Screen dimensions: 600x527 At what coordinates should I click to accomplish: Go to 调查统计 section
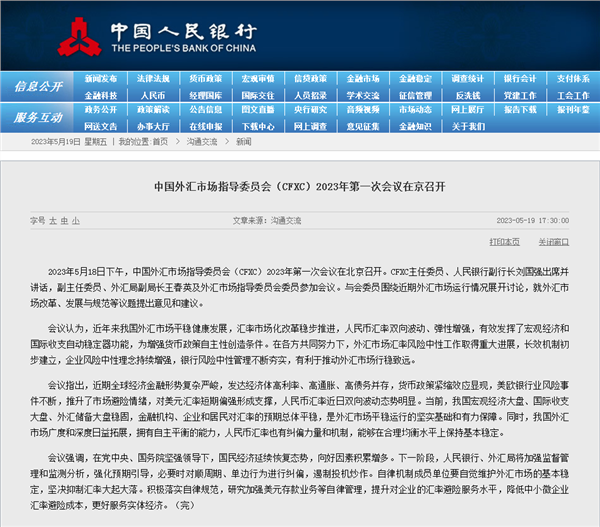tap(467, 78)
